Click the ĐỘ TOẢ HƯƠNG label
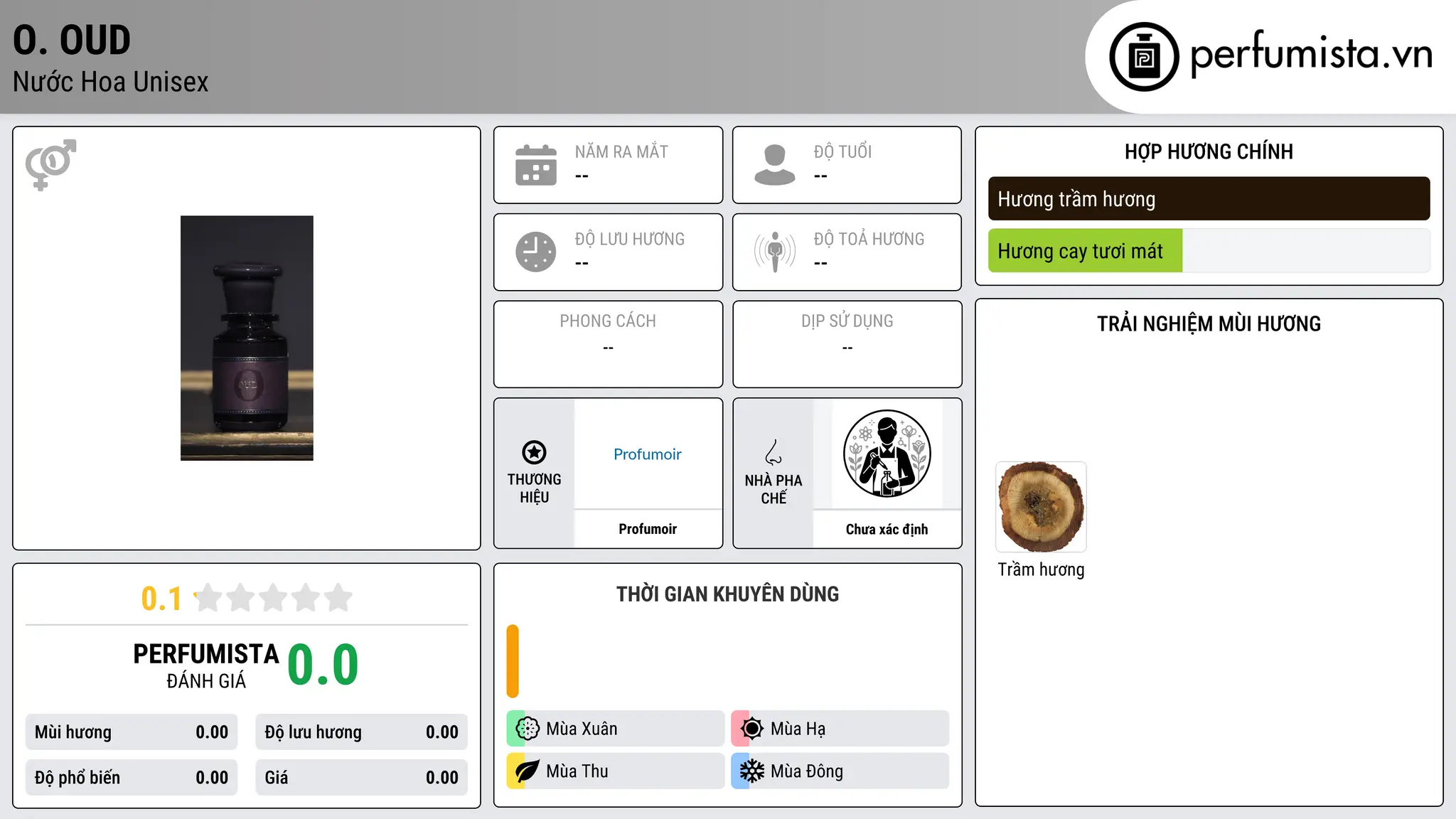Screen dimensions: 1456x819 (869, 240)
